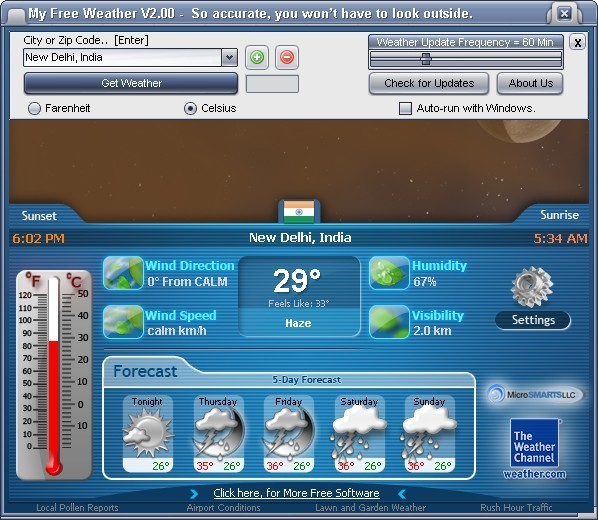Click the right blue arrow by software link
Screen dimensions: 598x520
coord(402,494)
